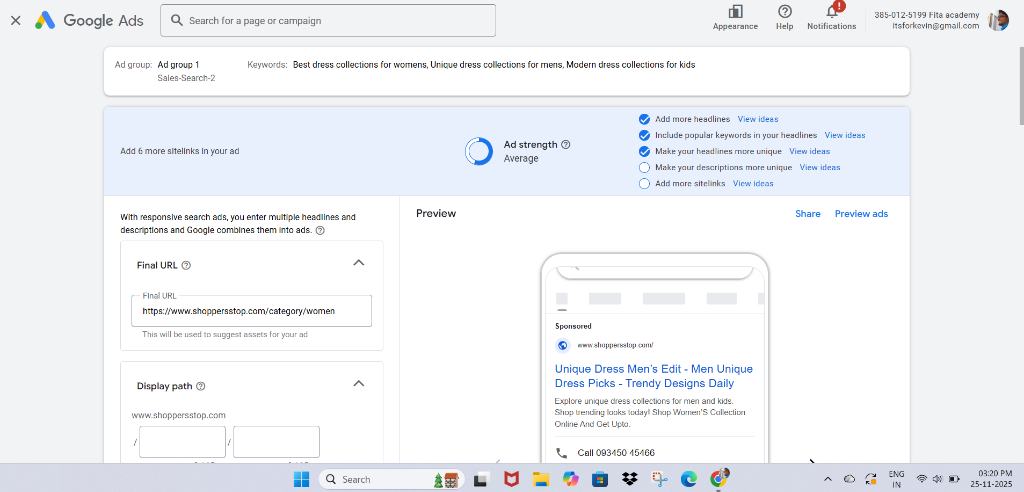Open Preview ads
The height and width of the screenshot is (492, 1024).
861,214
